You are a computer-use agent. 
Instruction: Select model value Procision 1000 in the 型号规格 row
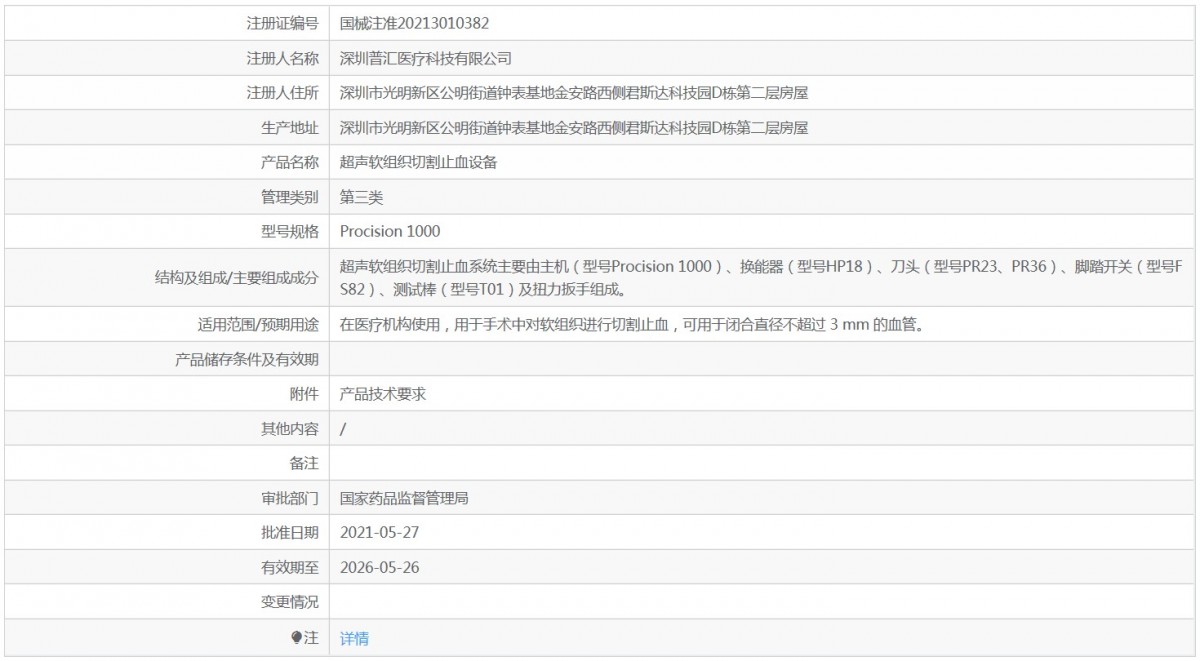click(390, 231)
